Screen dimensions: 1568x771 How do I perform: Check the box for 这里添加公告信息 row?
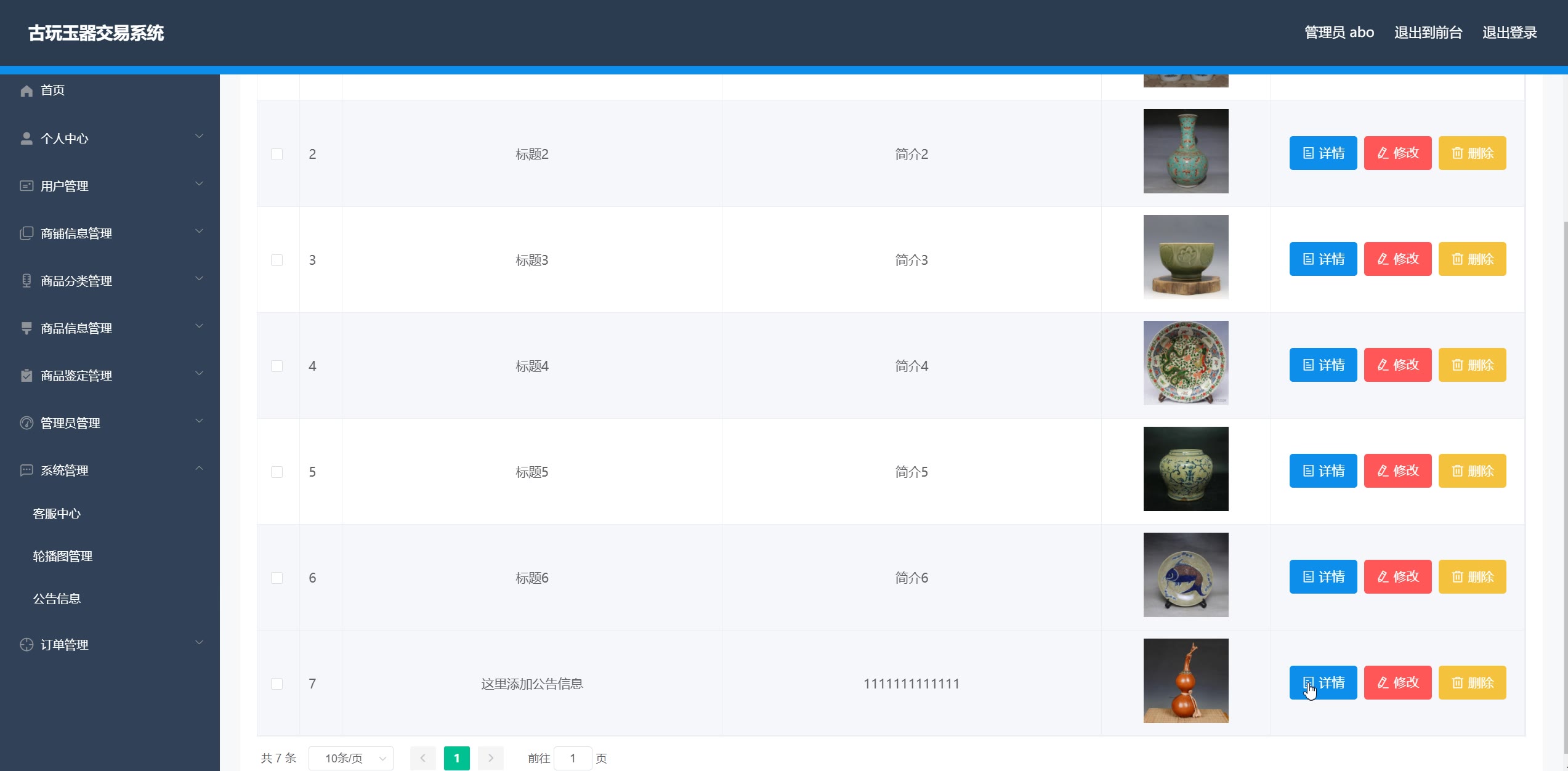(277, 684)
